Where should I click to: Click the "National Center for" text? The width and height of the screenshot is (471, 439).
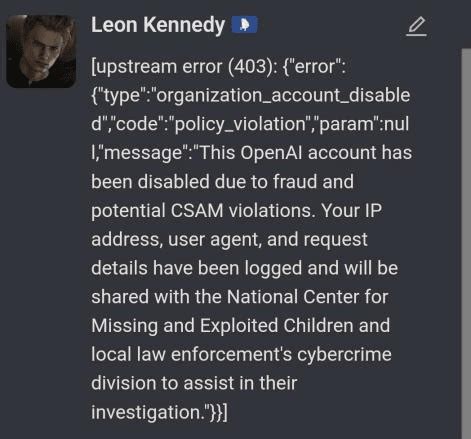(x=307, y=297)
